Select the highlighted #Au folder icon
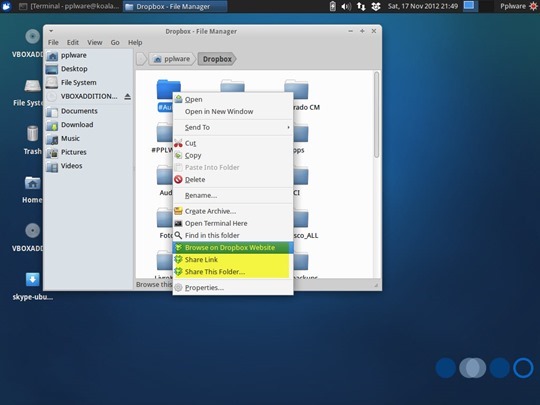The height and width of the screenshot is (405, 540). tap(168, 90)
